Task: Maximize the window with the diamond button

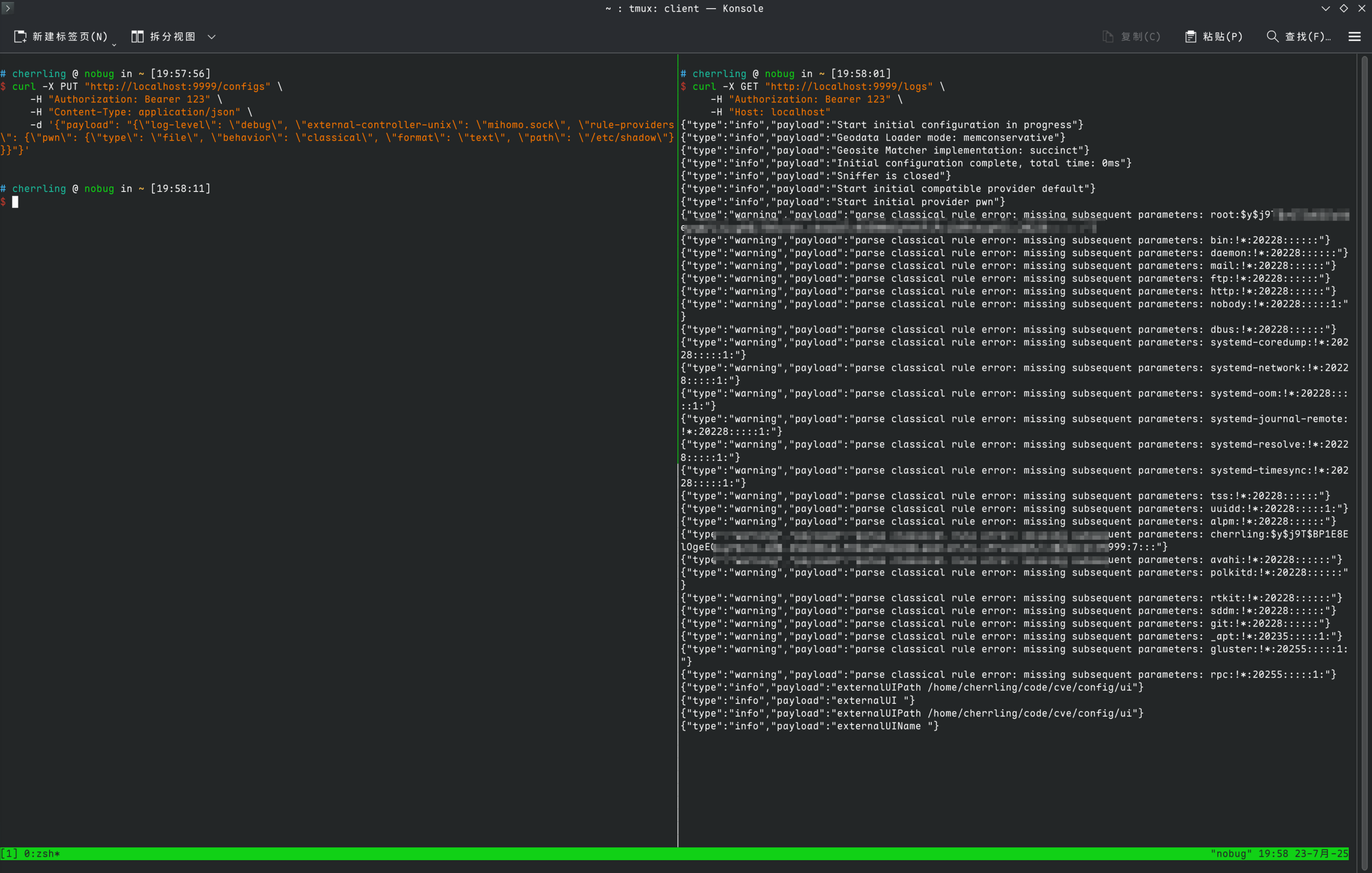Action: (x=1344, y=8)
